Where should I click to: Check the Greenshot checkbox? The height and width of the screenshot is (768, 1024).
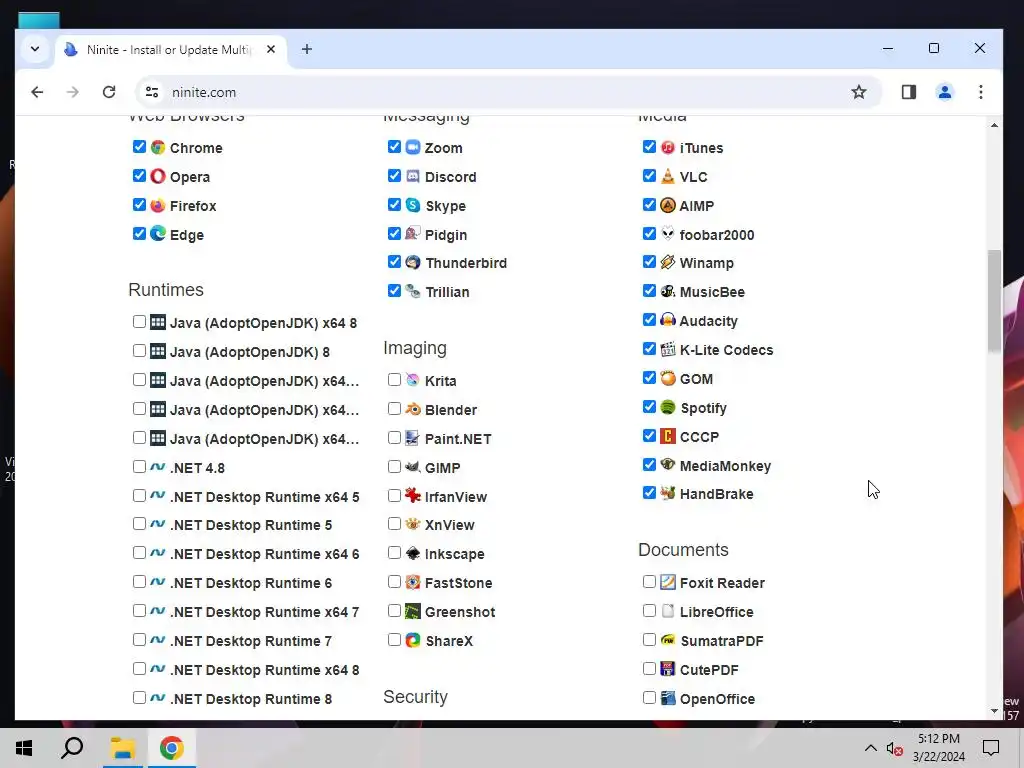394,611
